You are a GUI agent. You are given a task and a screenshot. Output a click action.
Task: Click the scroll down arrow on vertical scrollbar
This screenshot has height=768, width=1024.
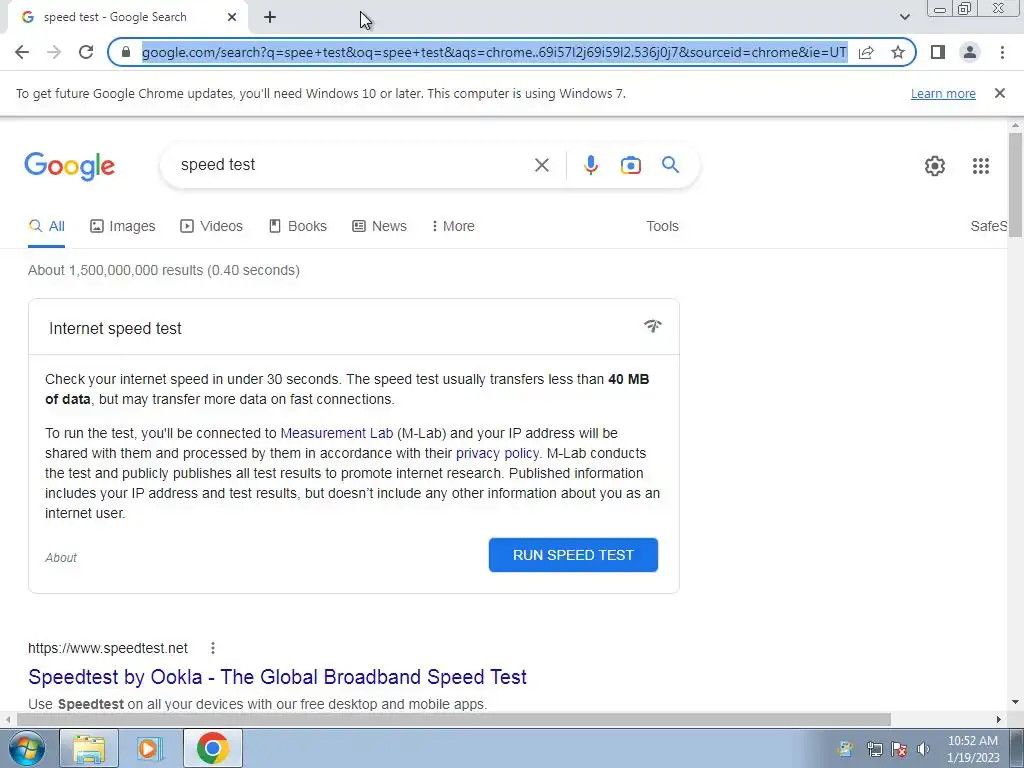point(1015,703)
